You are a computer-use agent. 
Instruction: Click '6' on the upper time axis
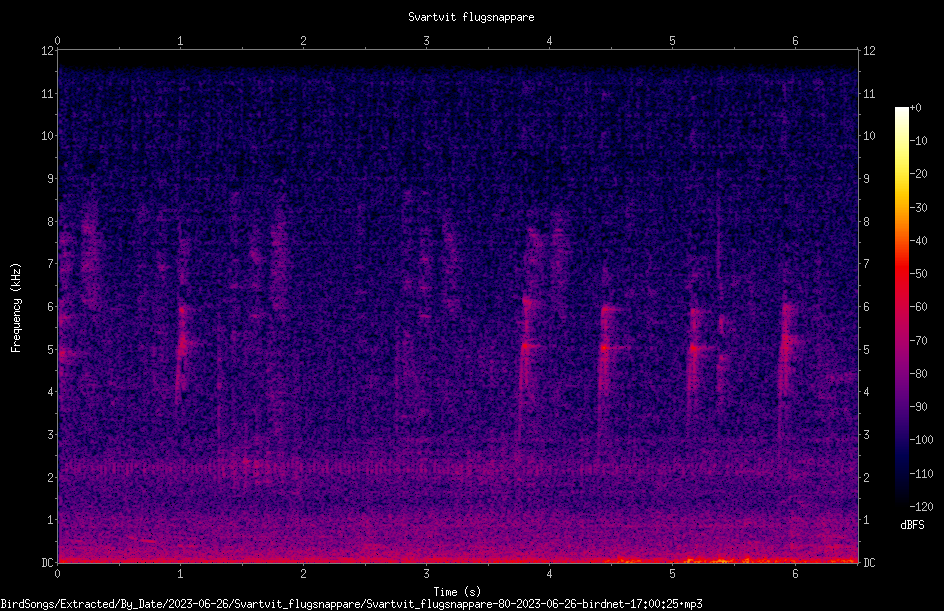(x=795, y=41)
